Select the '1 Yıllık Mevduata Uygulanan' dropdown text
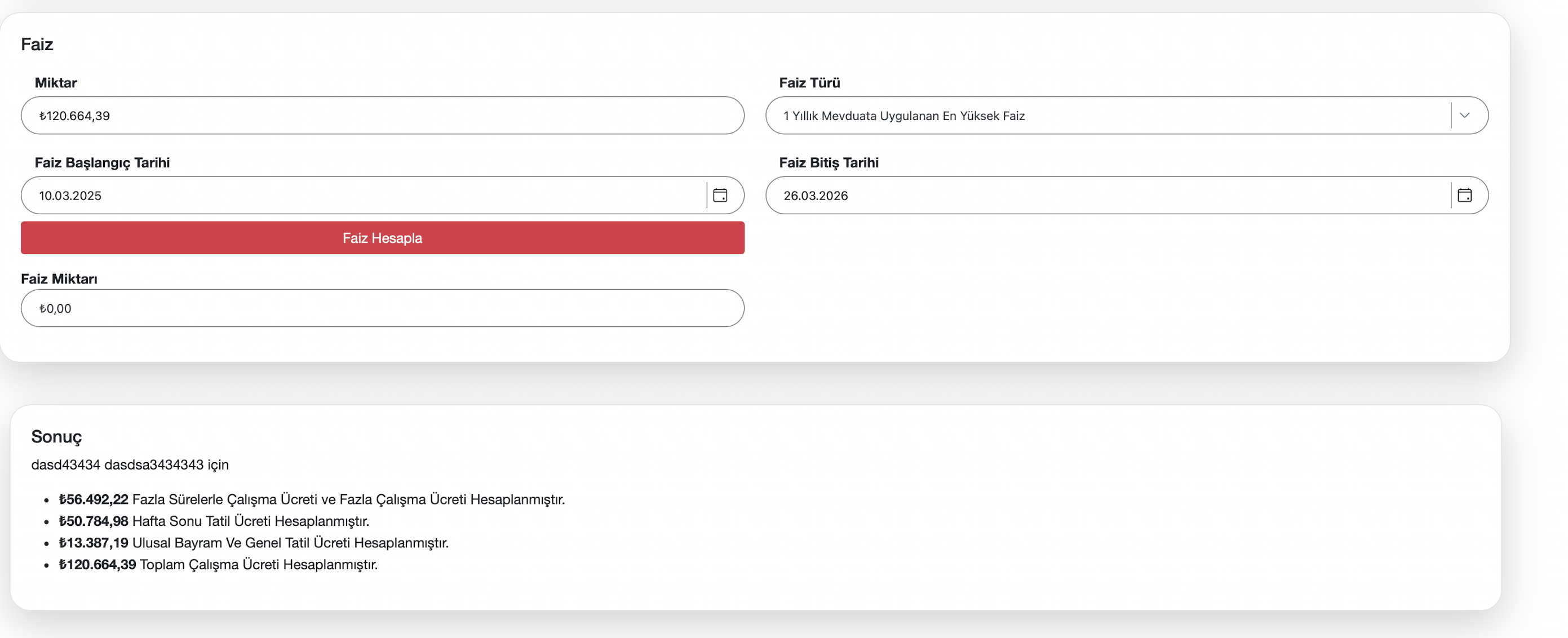 point(904,116)
